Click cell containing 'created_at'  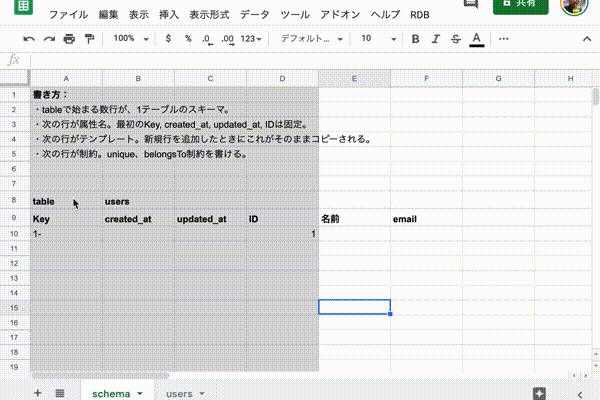point(138,219)
